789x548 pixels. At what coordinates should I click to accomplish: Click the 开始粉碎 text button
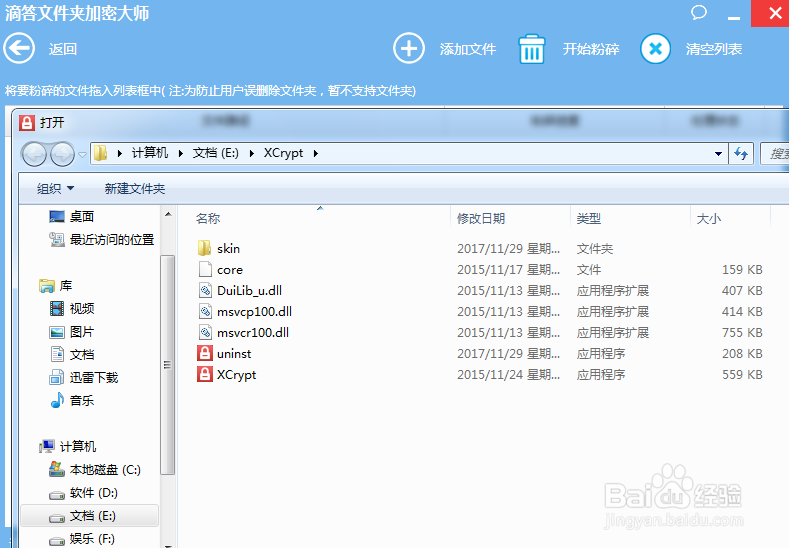click(x=591, y=49)
